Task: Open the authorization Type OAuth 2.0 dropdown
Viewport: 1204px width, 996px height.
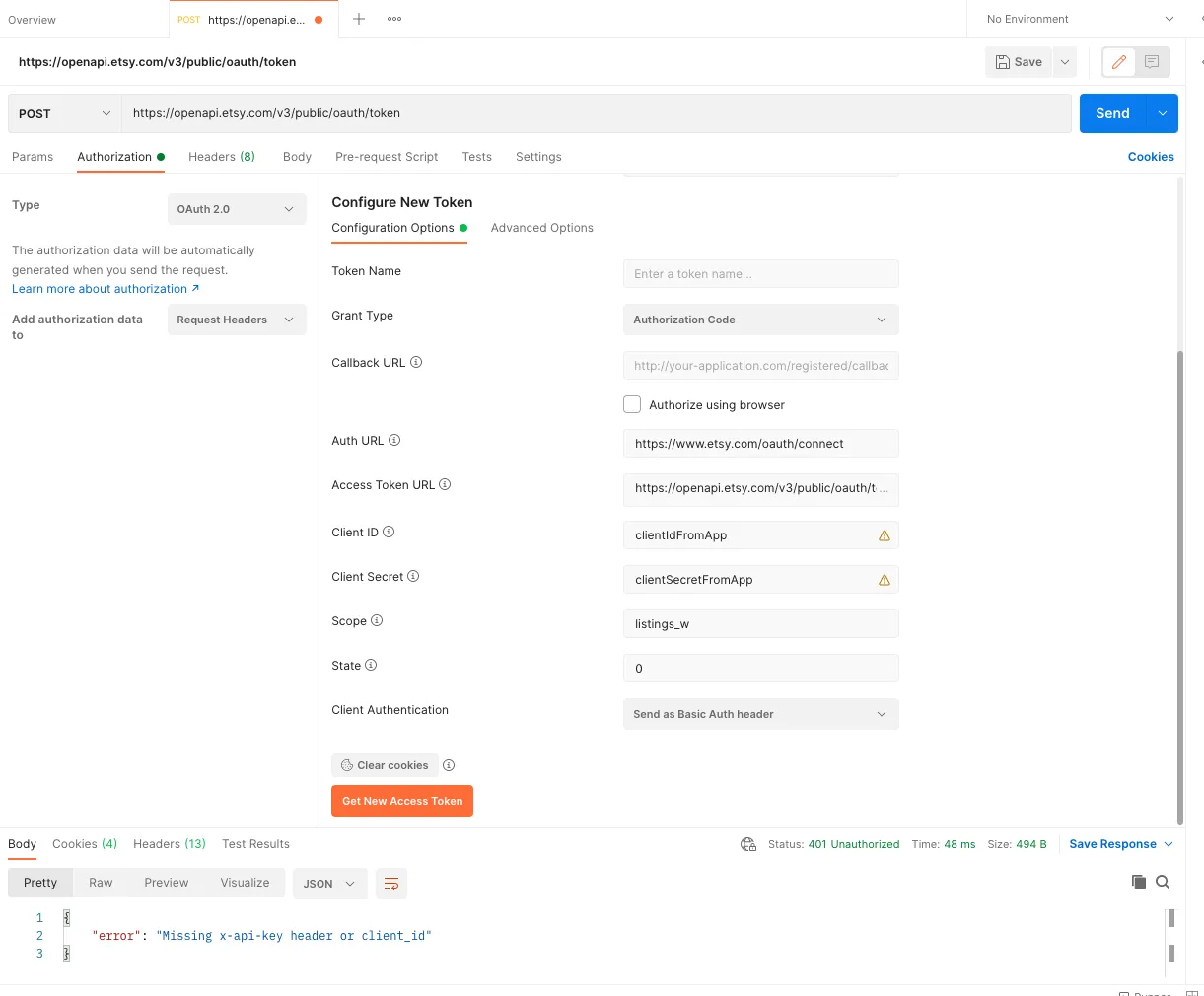Action: click(237, 209)
